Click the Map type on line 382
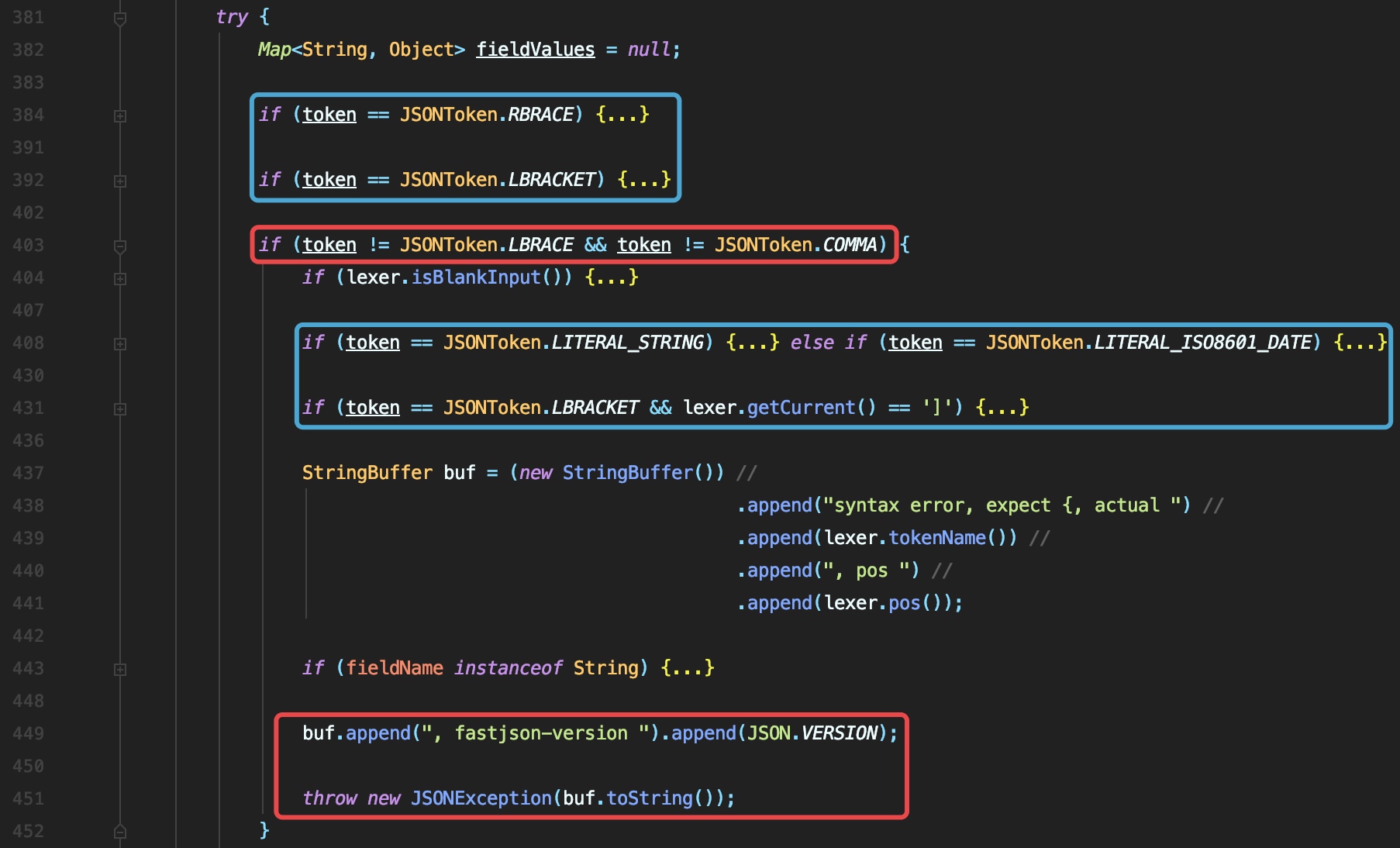Screen dimensions: 1400x848 pos(274,50)
